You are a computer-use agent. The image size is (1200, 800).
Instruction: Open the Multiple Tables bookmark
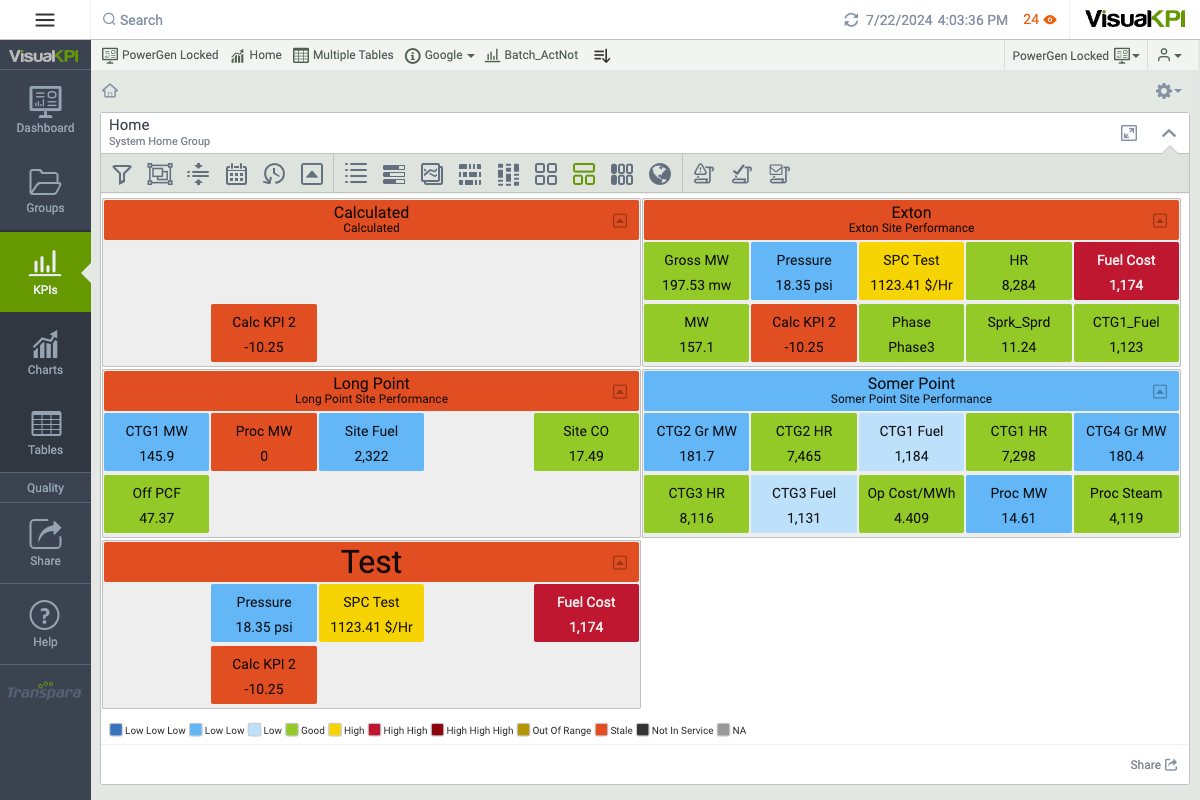343,56
